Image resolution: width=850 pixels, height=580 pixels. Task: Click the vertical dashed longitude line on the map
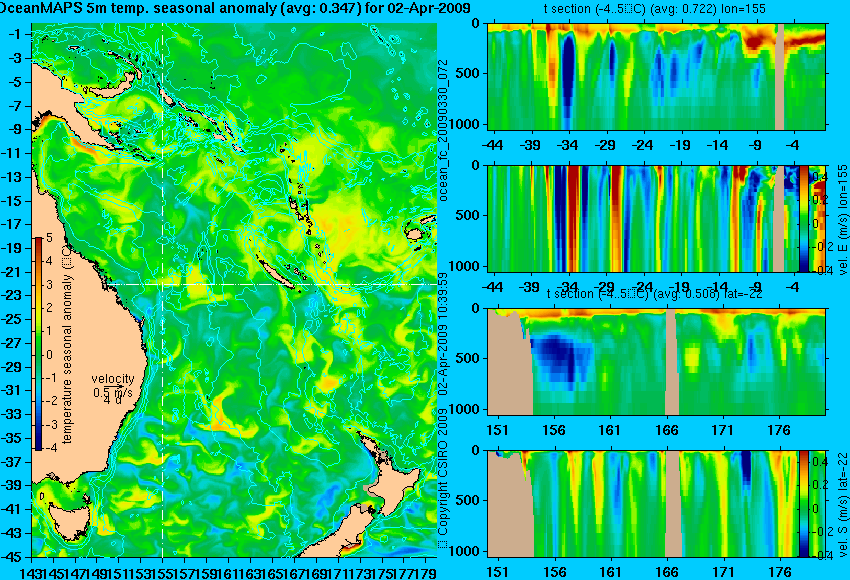click(163, 291)
